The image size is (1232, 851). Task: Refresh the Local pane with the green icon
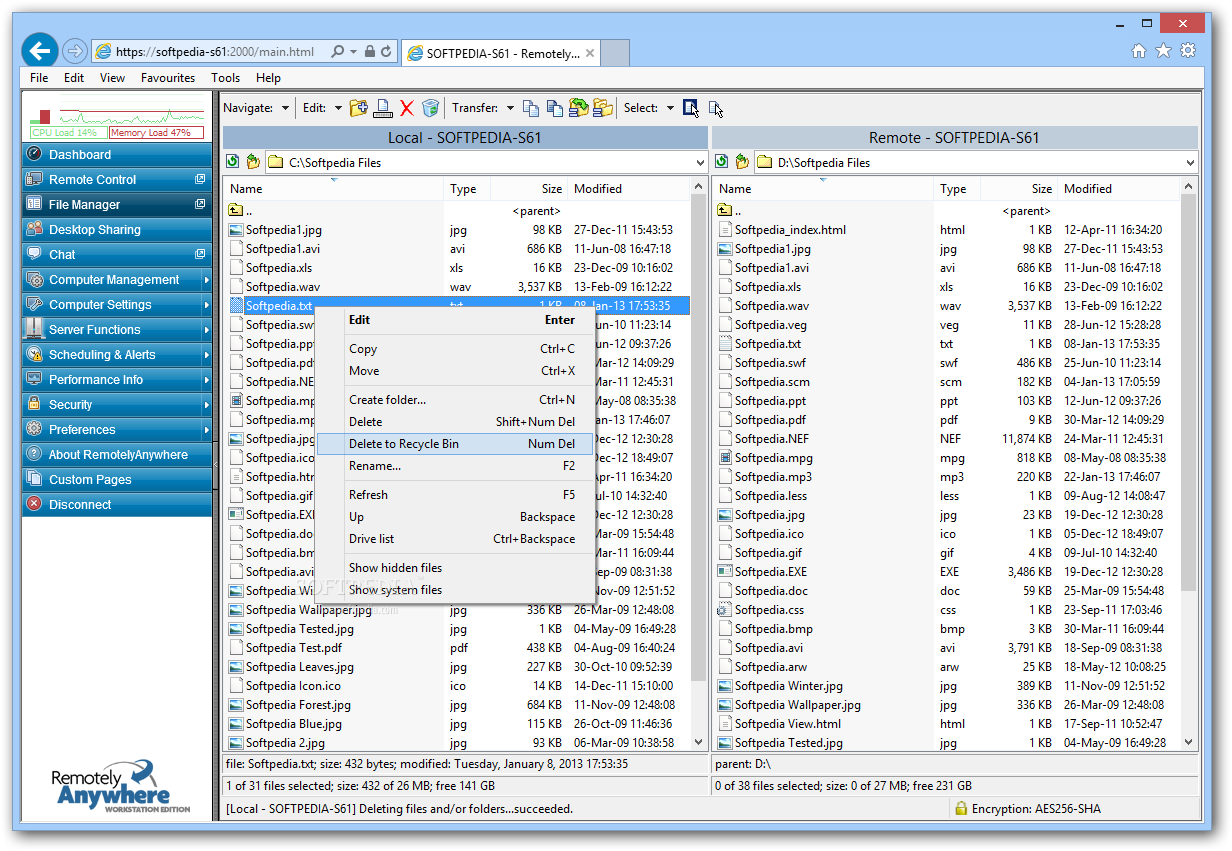[x=233, y=162]
